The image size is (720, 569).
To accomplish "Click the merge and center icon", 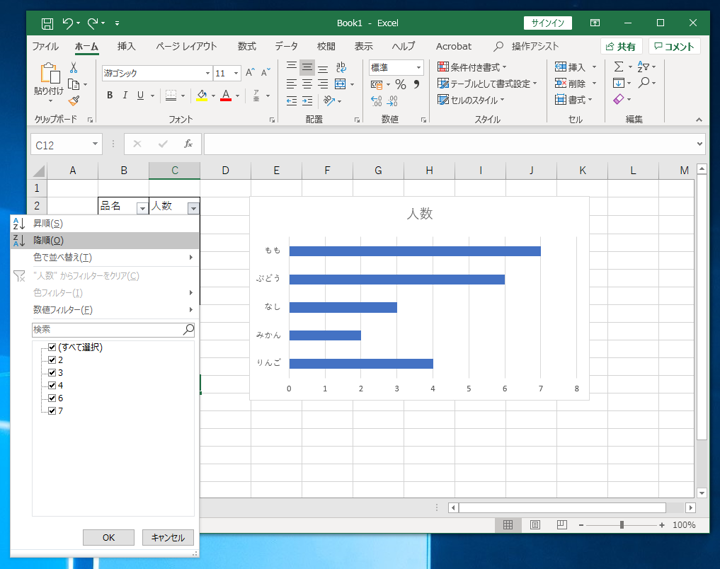I will pyautogui.click(x=340, y=84).
